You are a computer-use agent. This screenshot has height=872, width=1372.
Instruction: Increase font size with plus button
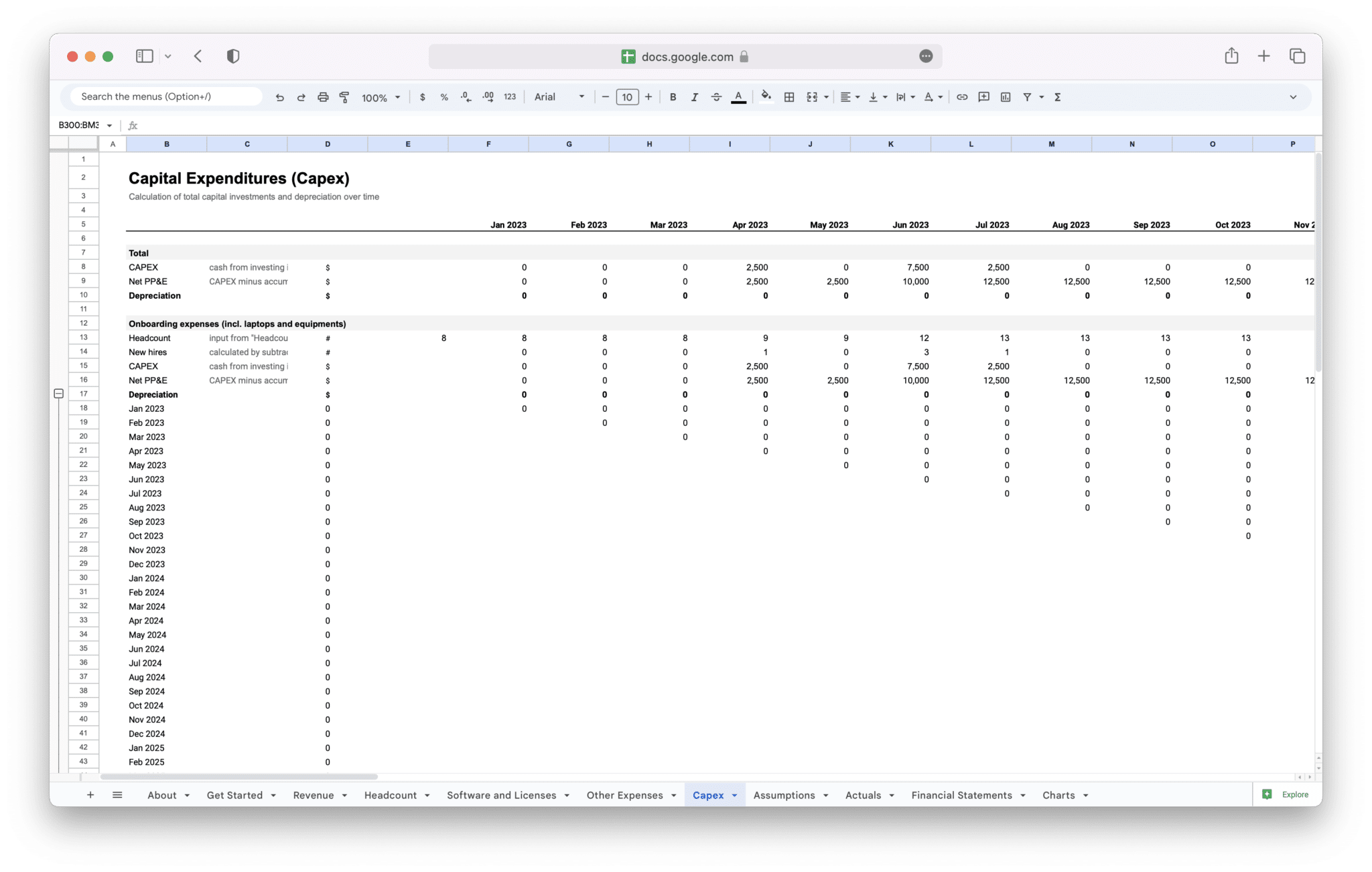click(x=648, y=97)
